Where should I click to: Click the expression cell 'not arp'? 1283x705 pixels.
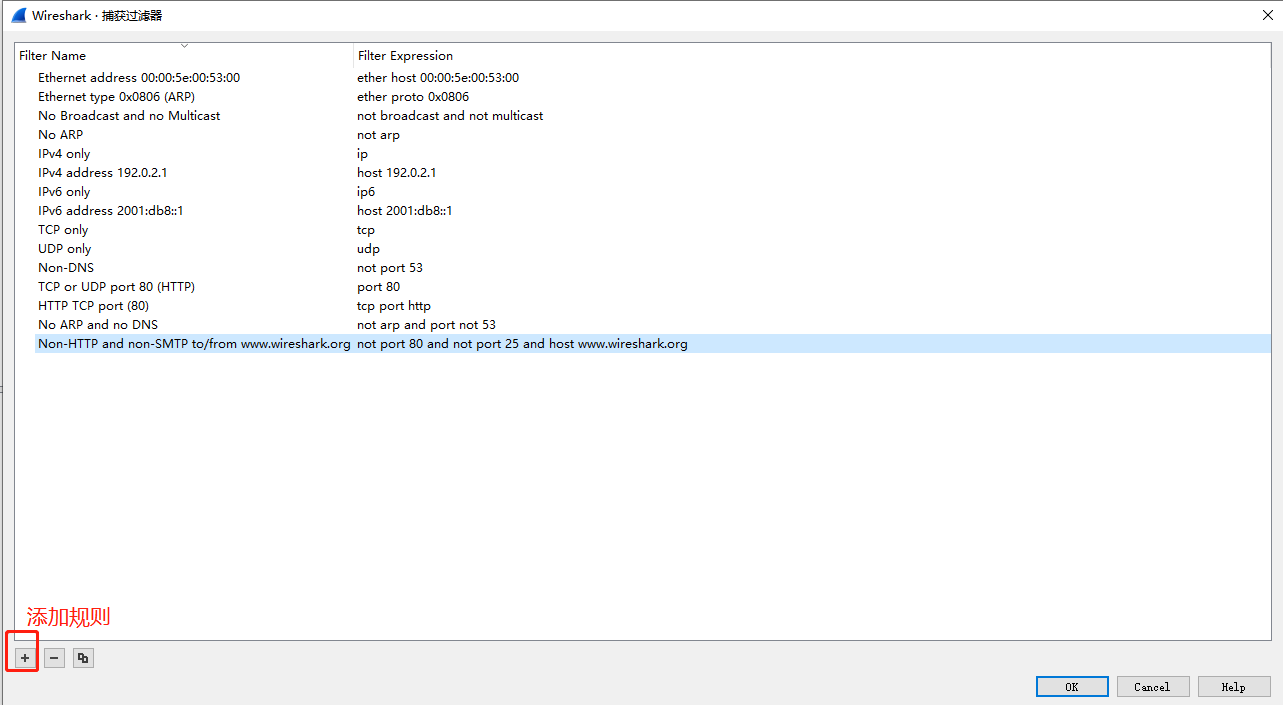click(378, 135)
